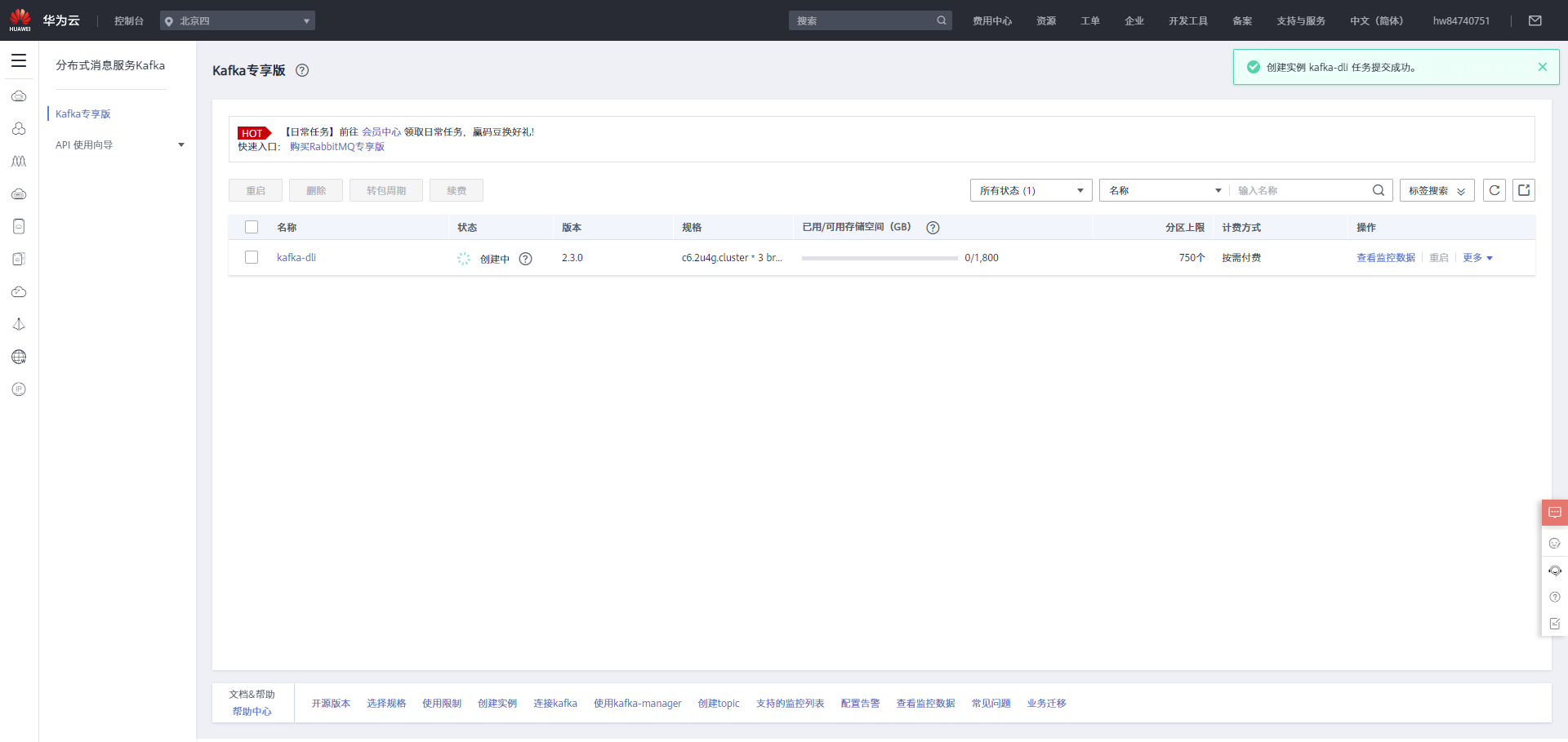Export the instance list
Viewport: 1568px width, 742px height.
click(x=1524, y=190)
